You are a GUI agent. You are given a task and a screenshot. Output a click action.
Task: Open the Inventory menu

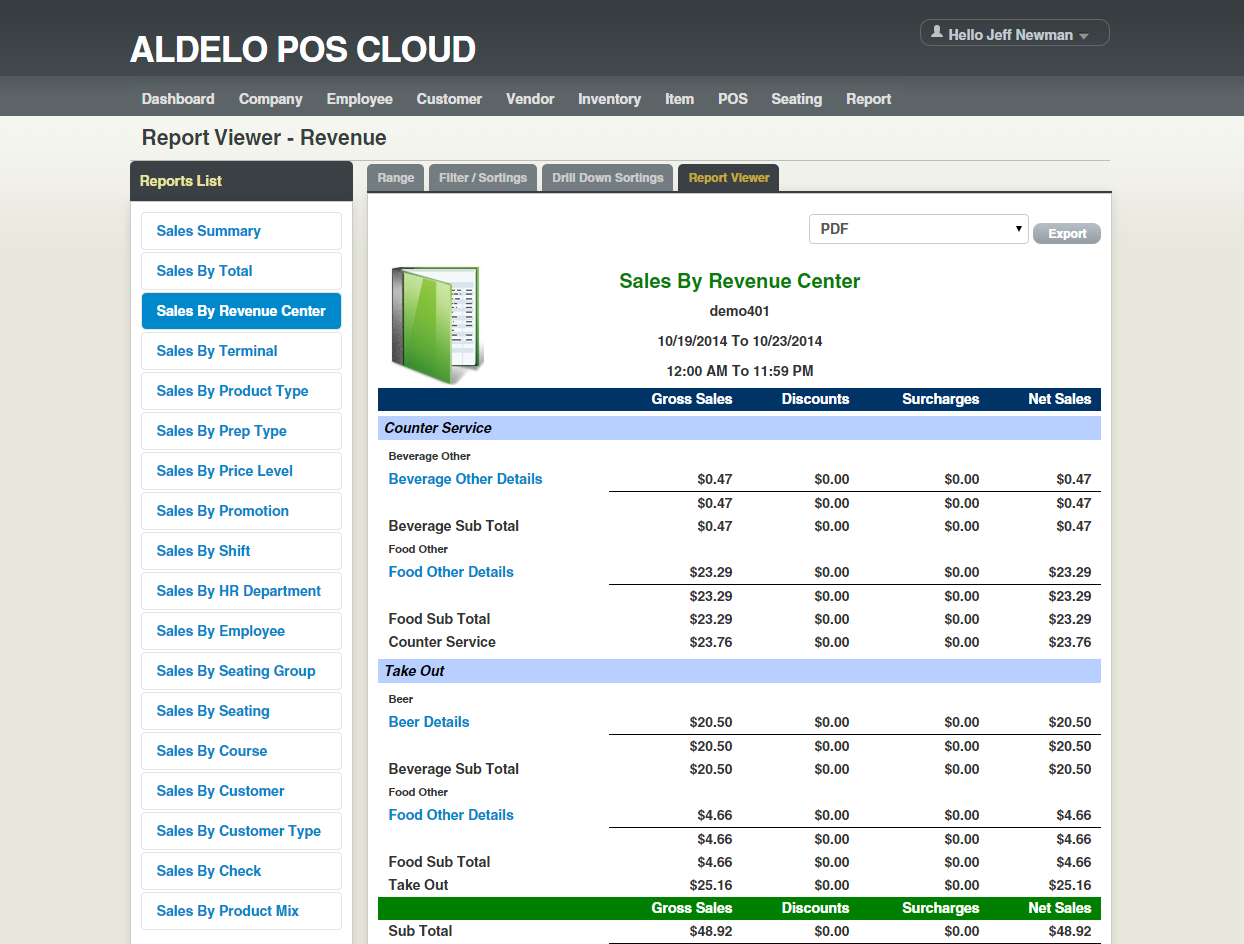point(609,99)
